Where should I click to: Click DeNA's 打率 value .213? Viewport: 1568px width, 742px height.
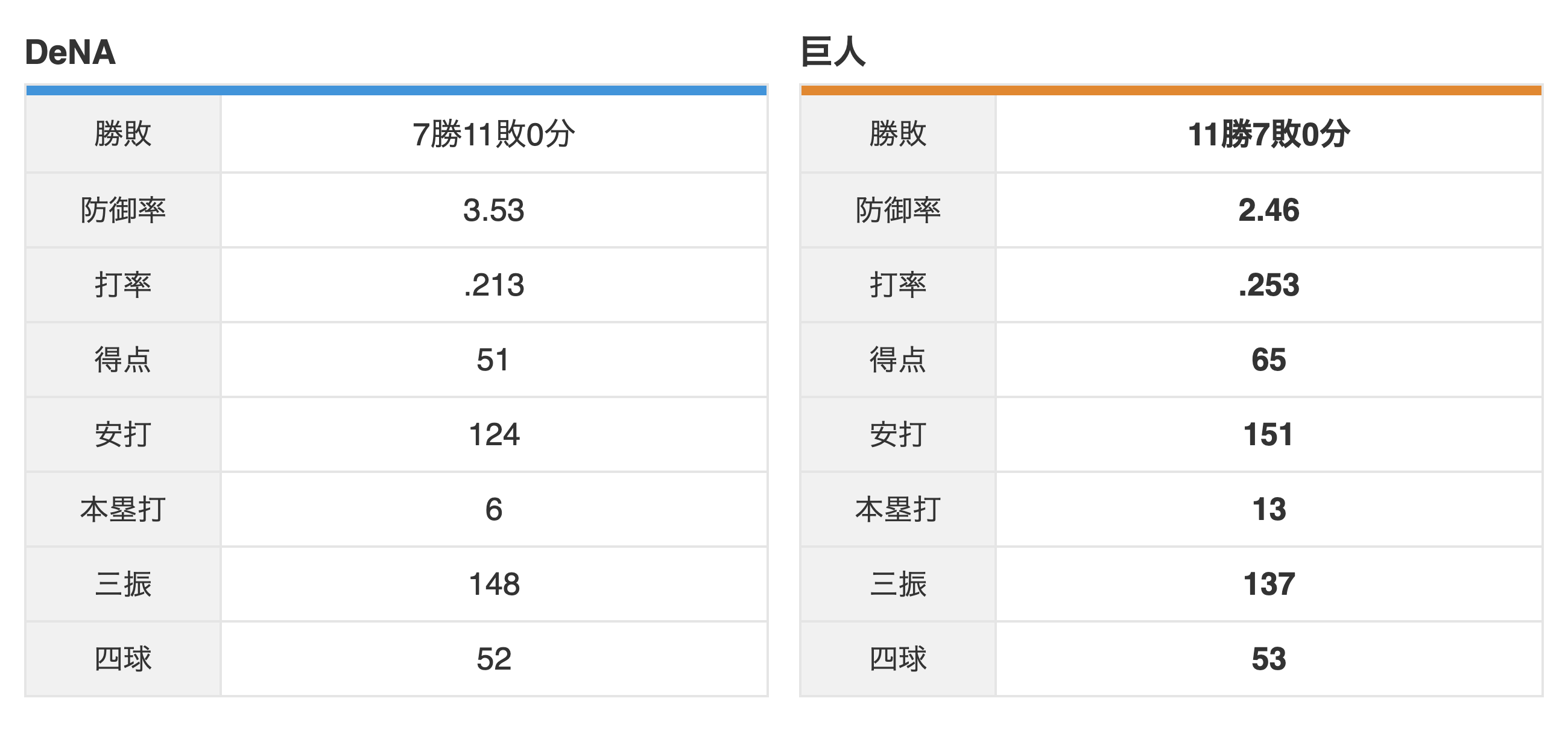coord(494,285)
